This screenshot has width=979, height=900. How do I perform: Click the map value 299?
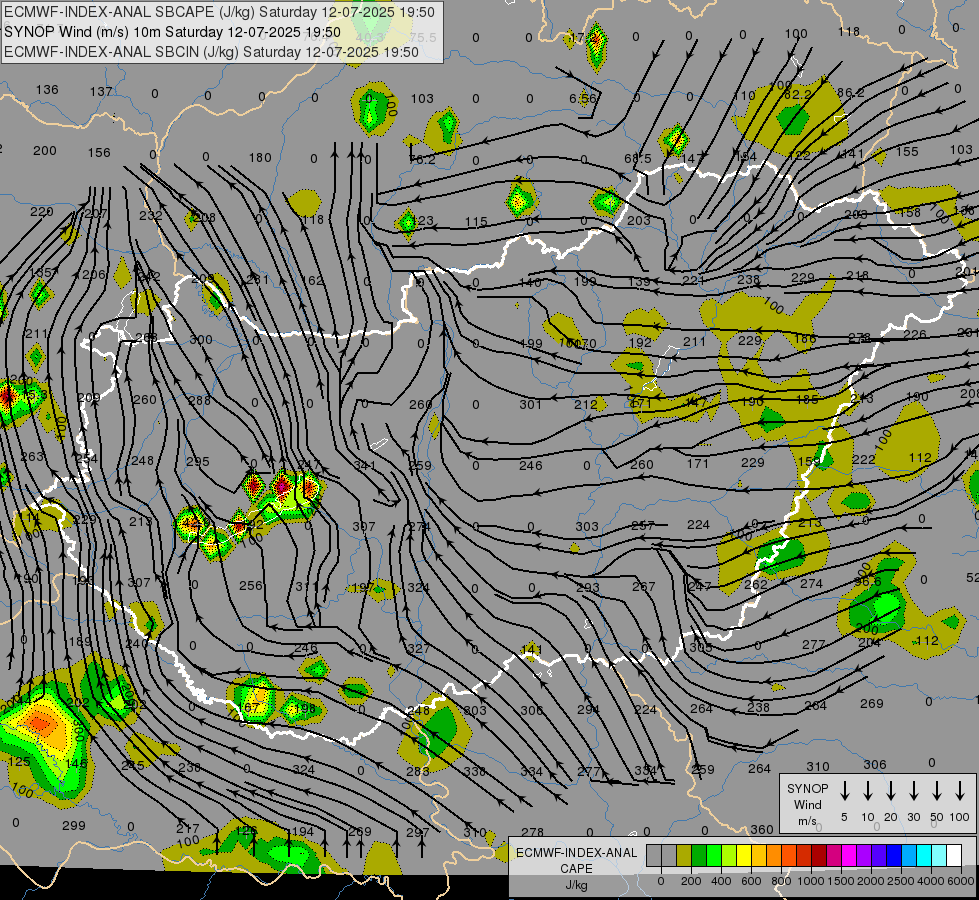(x=74, y=826)
